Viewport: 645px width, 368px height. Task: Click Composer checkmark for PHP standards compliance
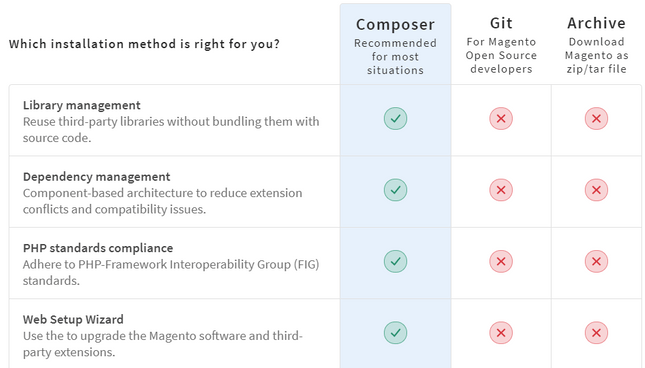[x=395, y=262]
